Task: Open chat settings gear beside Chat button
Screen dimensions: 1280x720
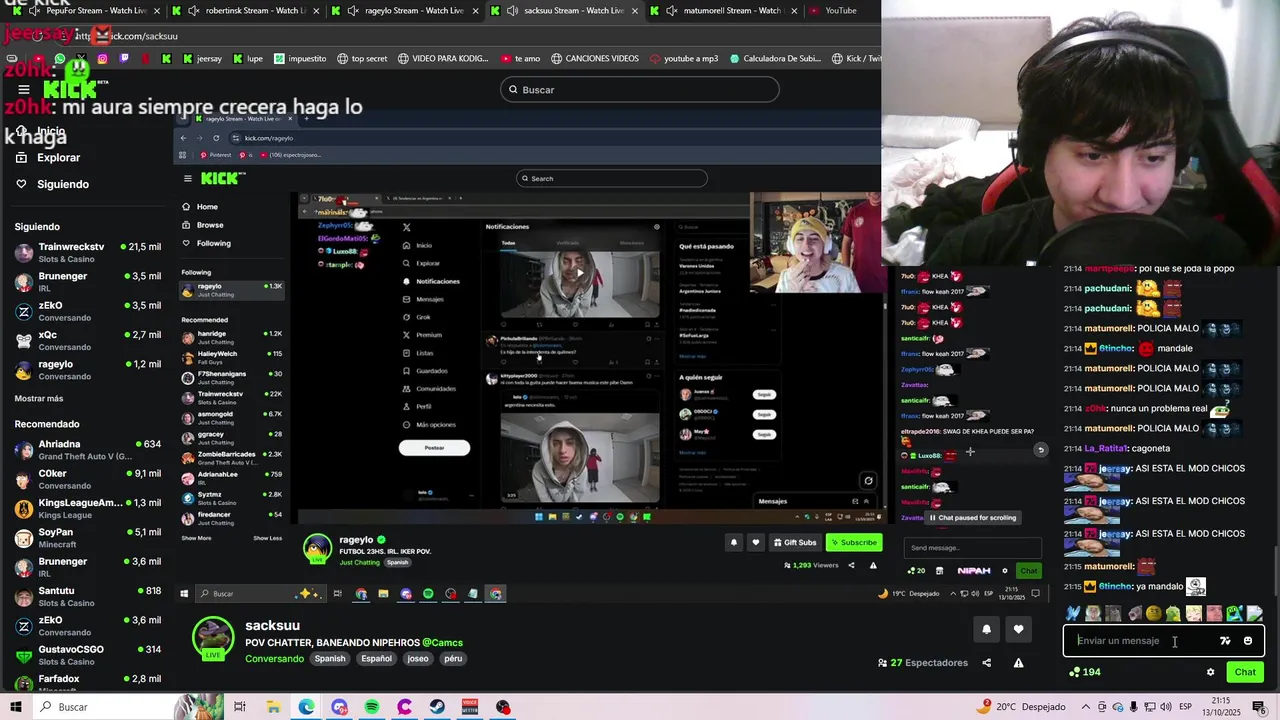Action: coord(1210,672)
